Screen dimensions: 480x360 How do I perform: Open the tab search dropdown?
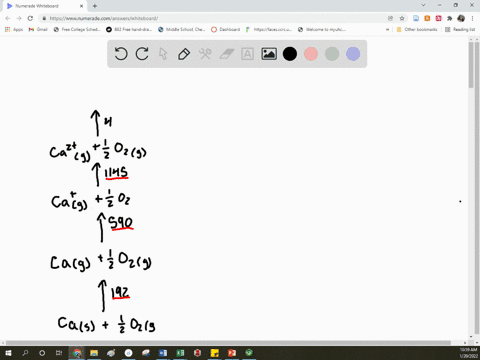pos(423,5)
